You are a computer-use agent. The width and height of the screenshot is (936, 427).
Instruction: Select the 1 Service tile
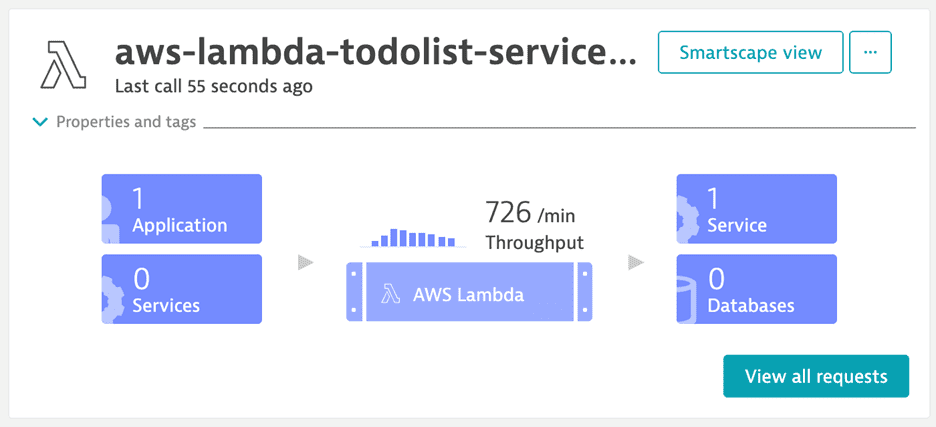click(x=757, y=209)
